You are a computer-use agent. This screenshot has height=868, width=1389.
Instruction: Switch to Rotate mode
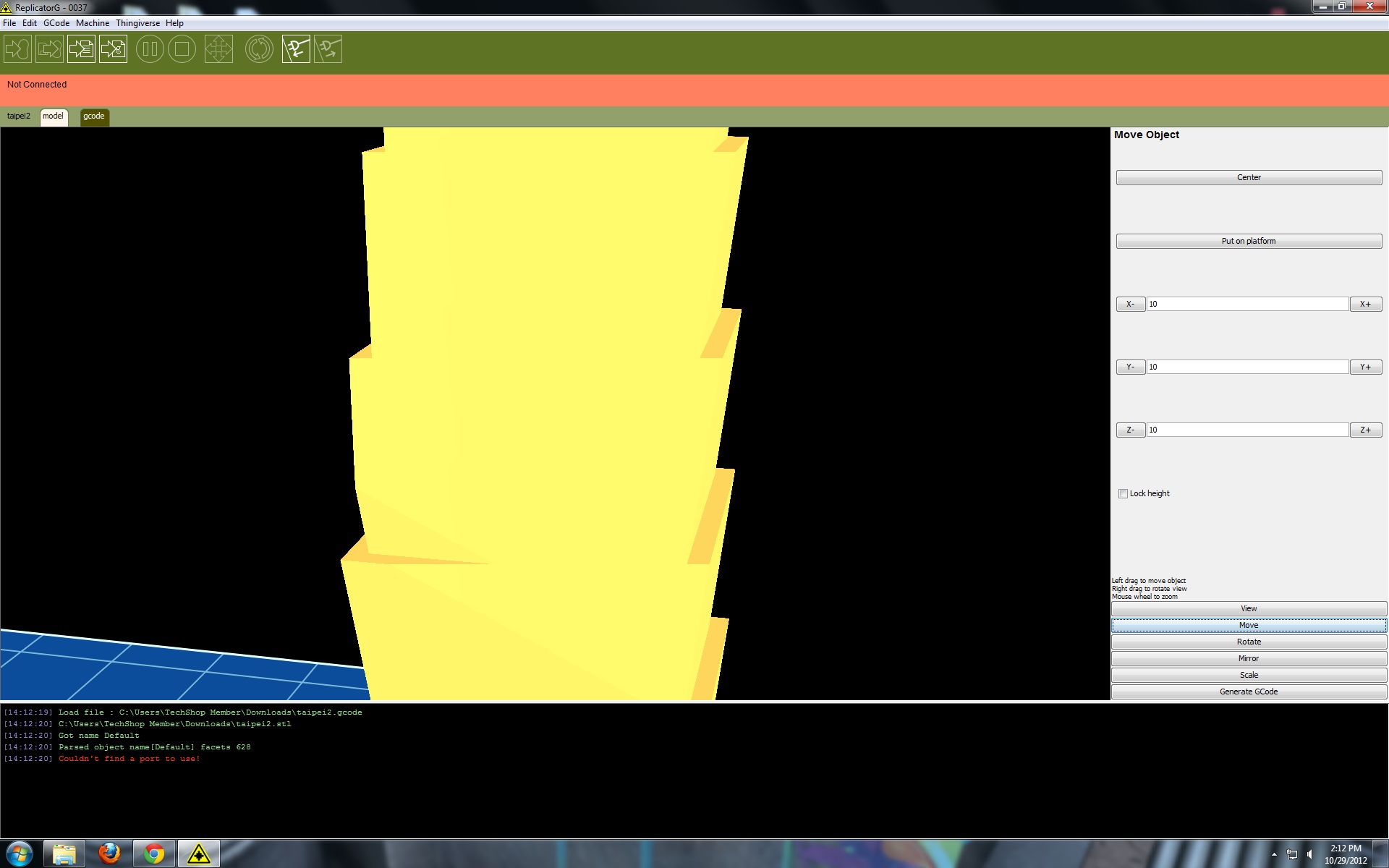[1248, 642]
